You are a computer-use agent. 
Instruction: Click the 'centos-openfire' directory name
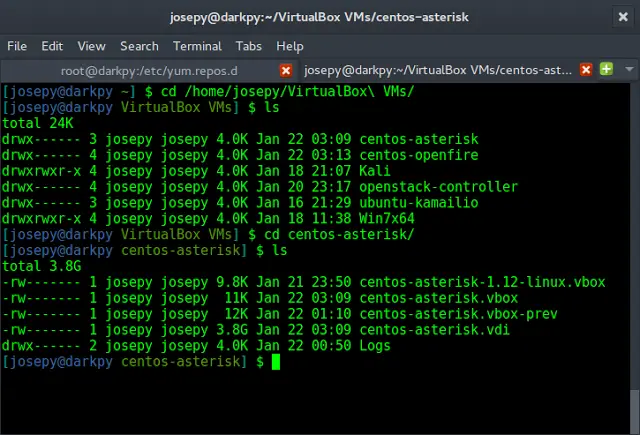pyautogui.click(x=418, y=155)
